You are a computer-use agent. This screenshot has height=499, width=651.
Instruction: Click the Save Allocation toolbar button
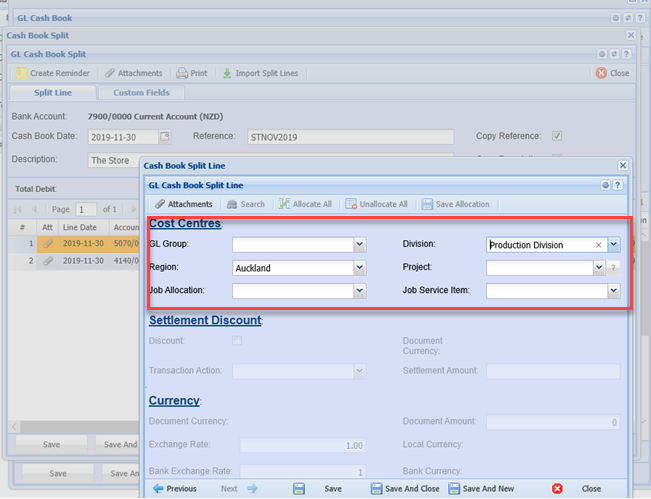coord(456,204)
